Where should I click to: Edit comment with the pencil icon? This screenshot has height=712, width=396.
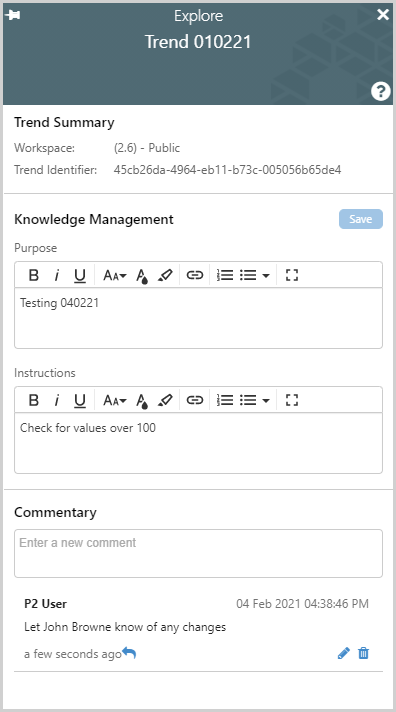click(344, 653)
